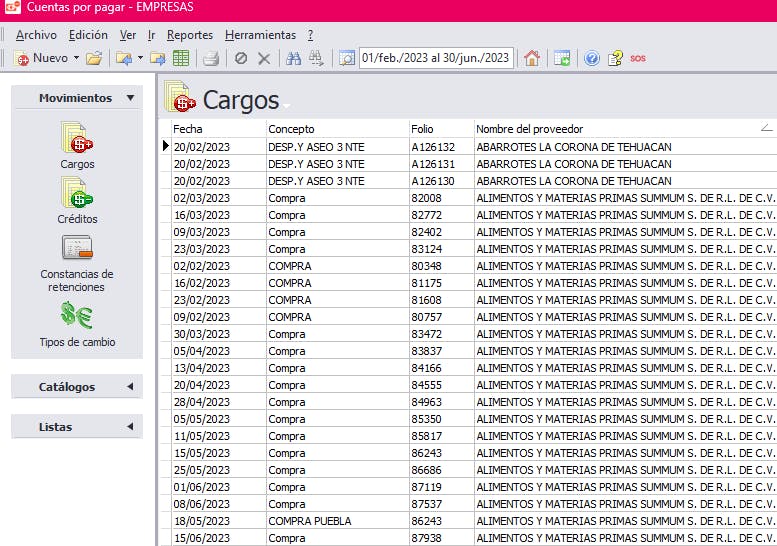Open the ? help menu
Viewport: 777px width, 546px height.
pos(310,35)
